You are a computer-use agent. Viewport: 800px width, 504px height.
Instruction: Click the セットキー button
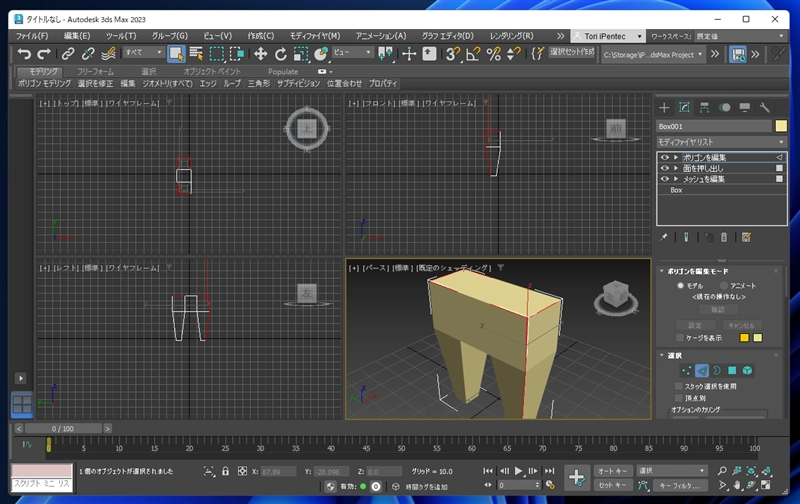point(613,485)
